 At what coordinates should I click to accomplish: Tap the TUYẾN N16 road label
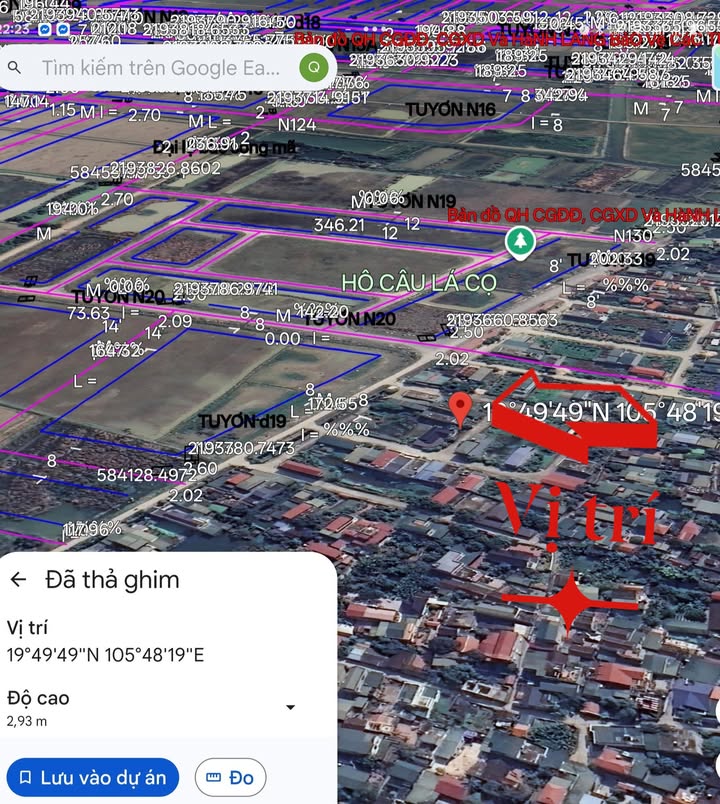coord(450,109)
